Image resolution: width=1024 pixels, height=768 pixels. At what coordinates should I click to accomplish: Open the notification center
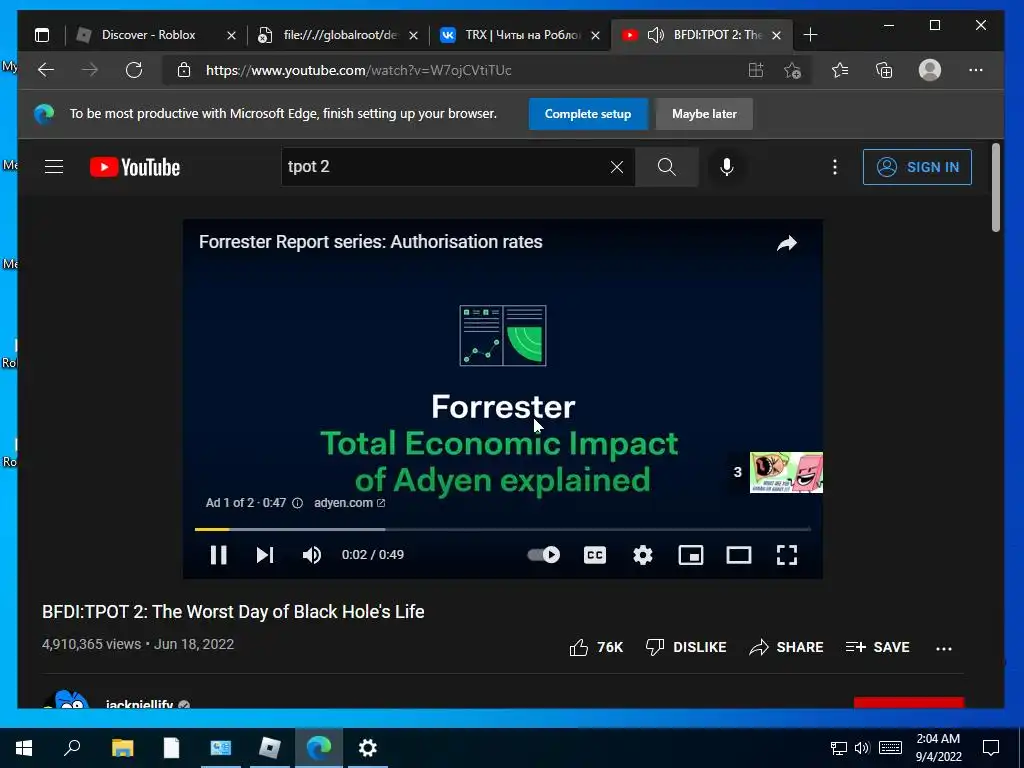(x=991, y=748)
